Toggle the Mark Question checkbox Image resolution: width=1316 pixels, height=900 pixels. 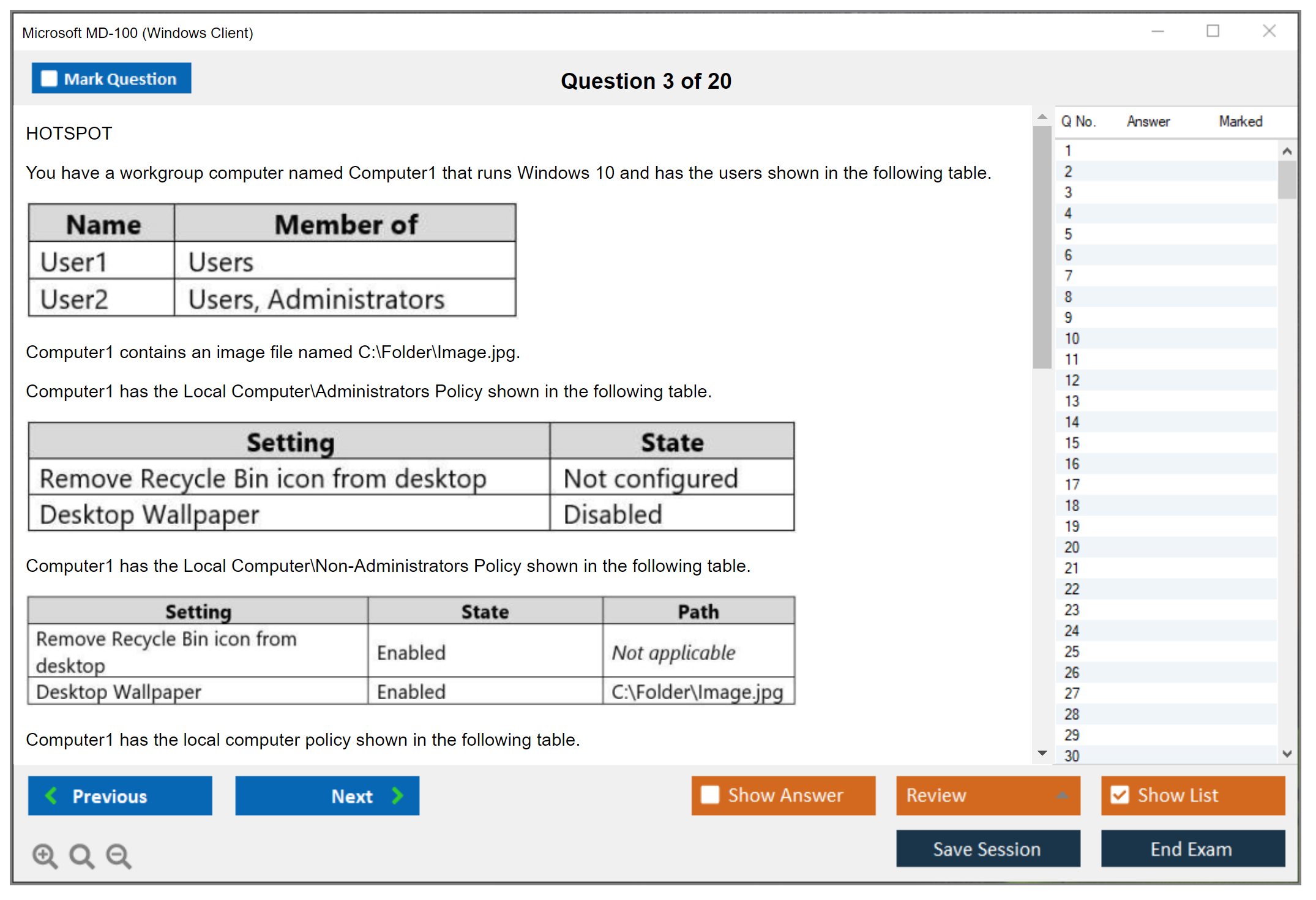pos(49,79)
